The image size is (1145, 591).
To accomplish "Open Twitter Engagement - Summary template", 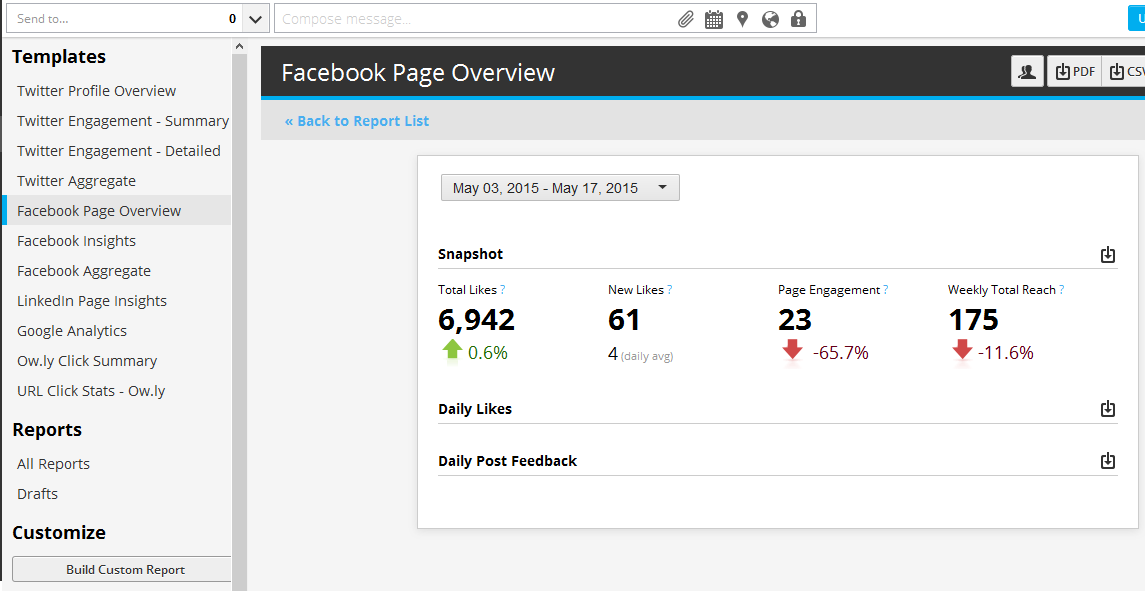I will click(123, 121).
